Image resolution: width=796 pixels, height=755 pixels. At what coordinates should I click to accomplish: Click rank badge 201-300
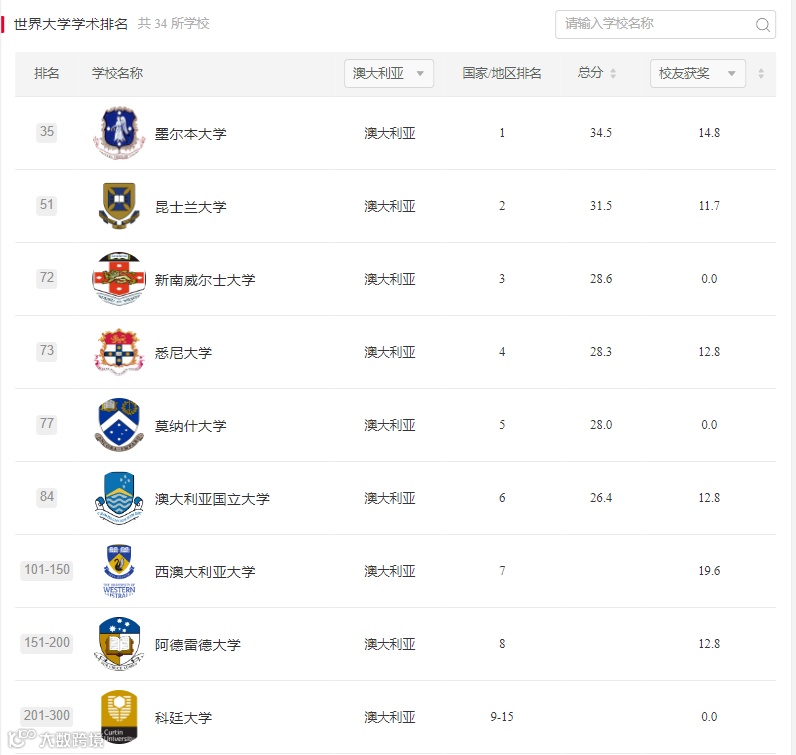pos(47,716)
